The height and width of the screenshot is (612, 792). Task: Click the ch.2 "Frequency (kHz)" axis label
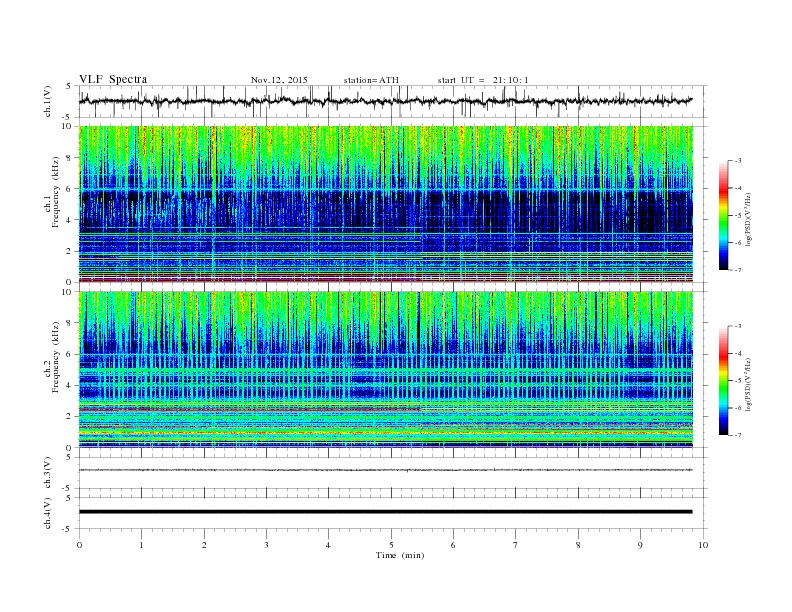coord(56,357)
